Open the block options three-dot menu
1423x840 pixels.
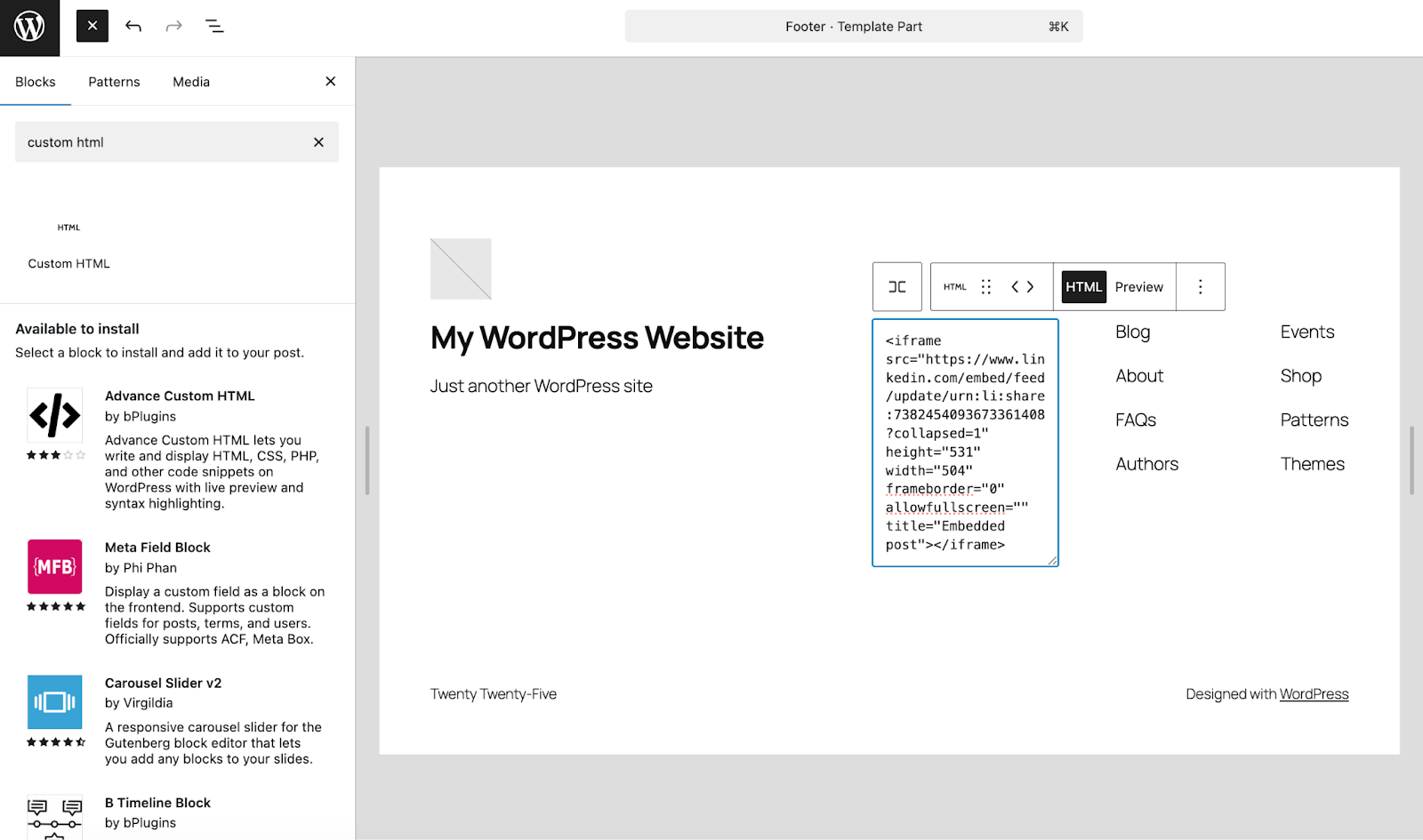[1201, 286]
